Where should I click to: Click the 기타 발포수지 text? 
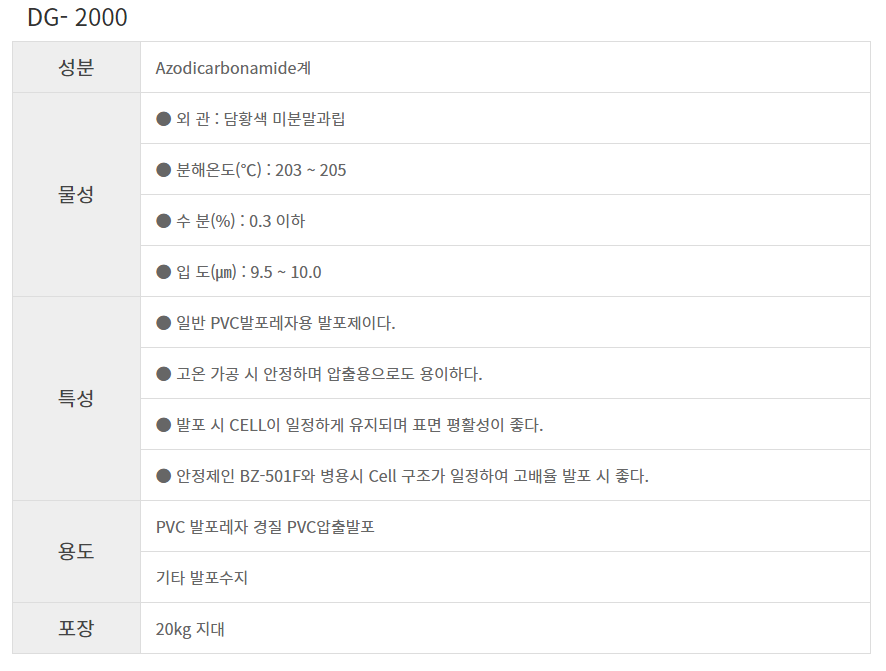203,578
